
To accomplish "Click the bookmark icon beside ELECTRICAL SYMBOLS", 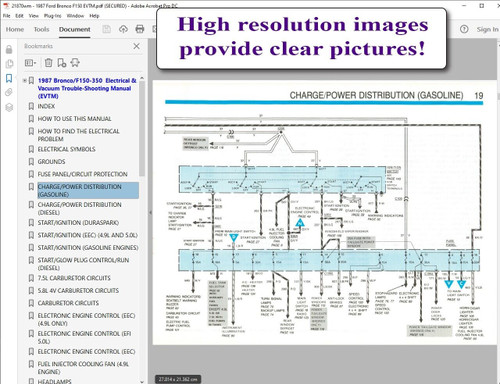I will point(31,149).
